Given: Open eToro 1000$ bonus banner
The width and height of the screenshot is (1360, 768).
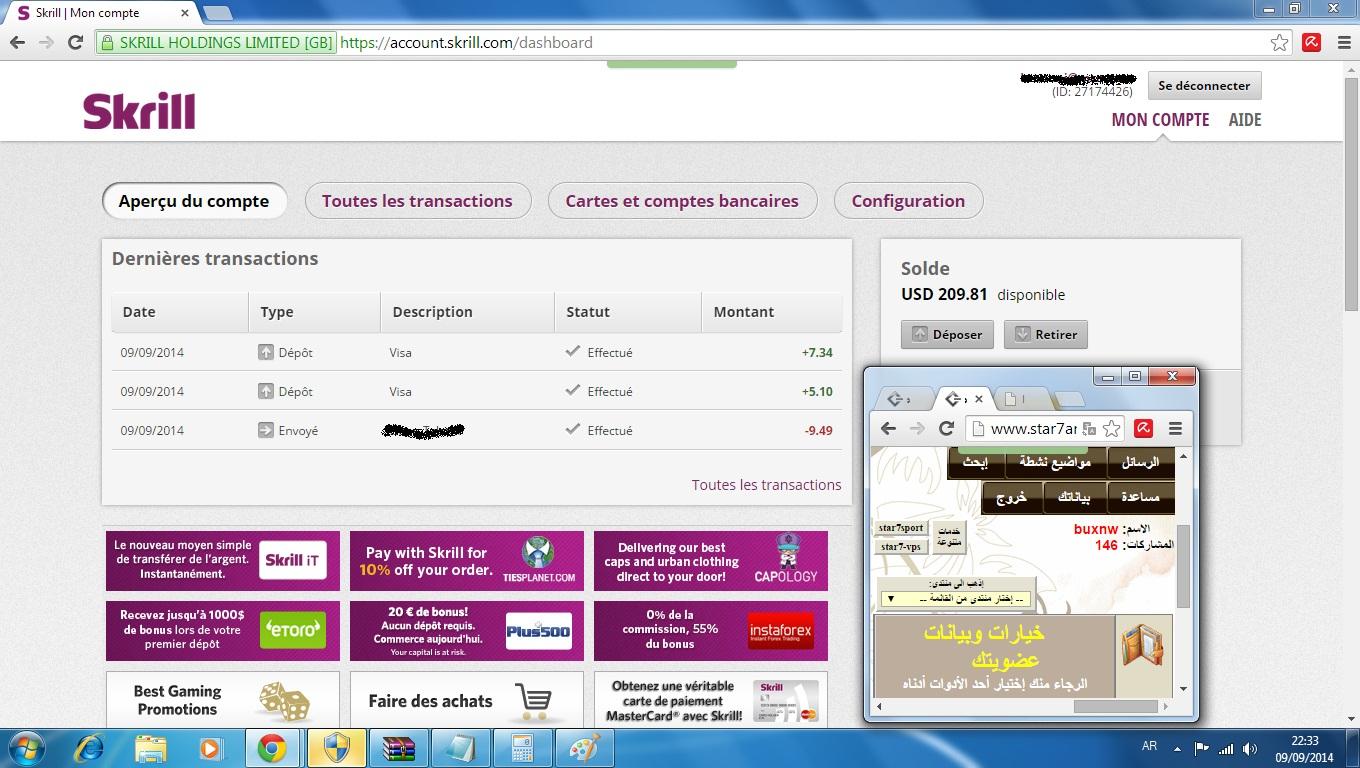Looking at the screenshot, I should point(223,631).
